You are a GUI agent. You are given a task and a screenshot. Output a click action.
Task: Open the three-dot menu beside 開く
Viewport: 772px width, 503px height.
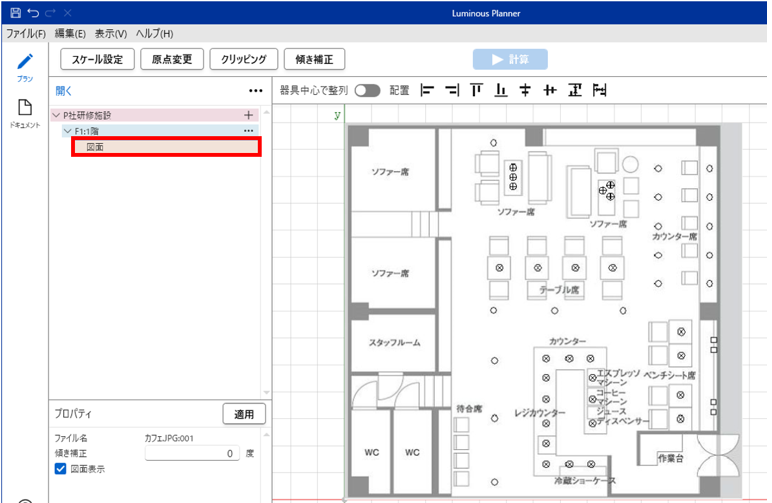[255, 90]
